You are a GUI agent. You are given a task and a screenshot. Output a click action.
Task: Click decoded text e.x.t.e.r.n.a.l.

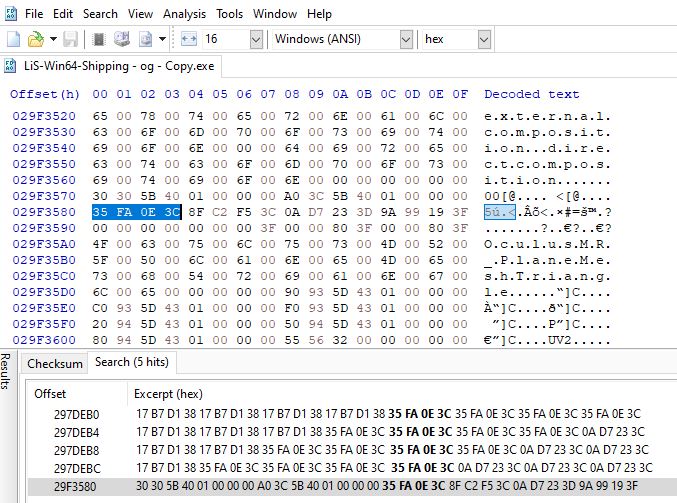(547, 116)
